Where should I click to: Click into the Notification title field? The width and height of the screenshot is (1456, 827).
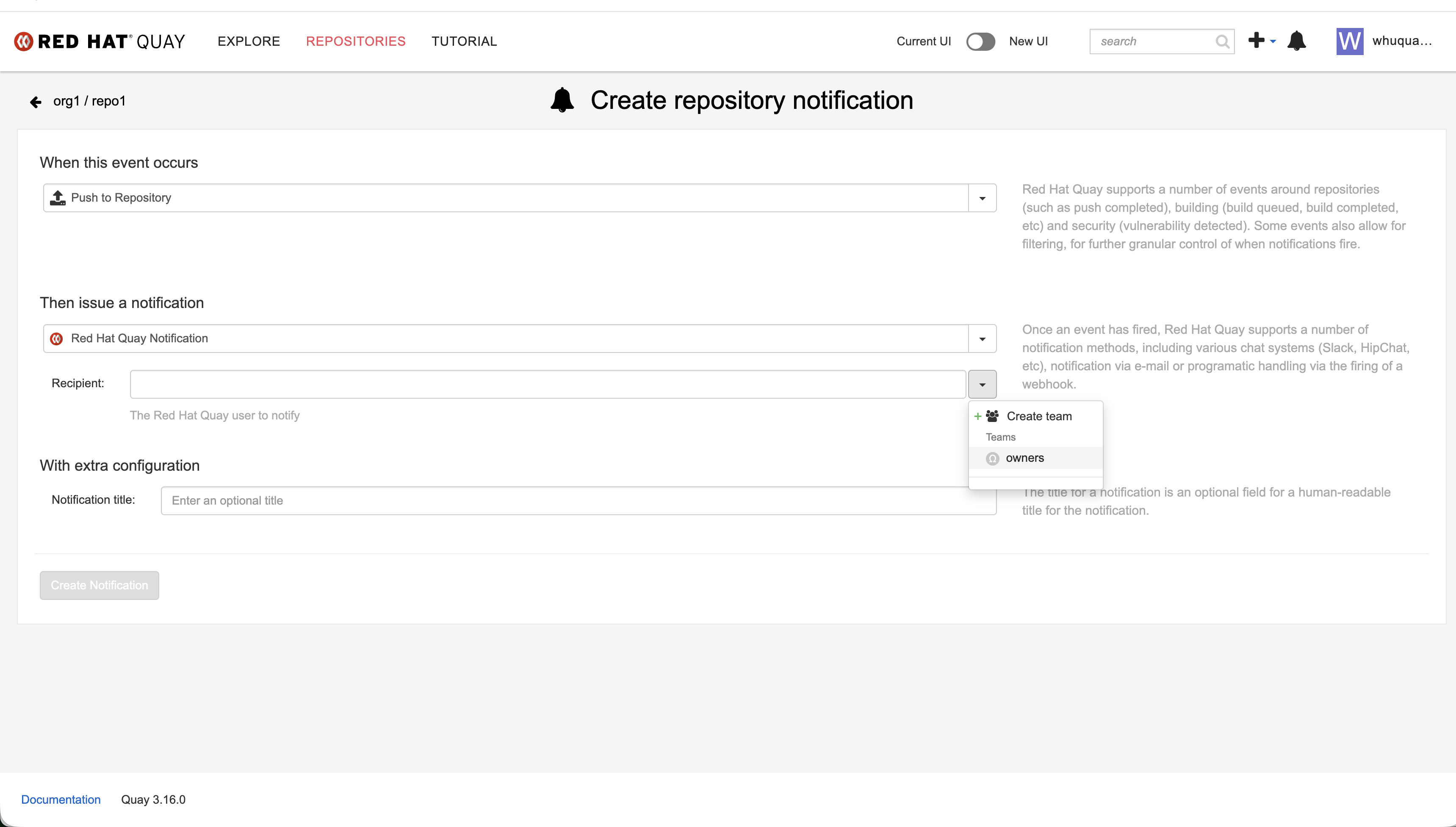click(578, 500)
